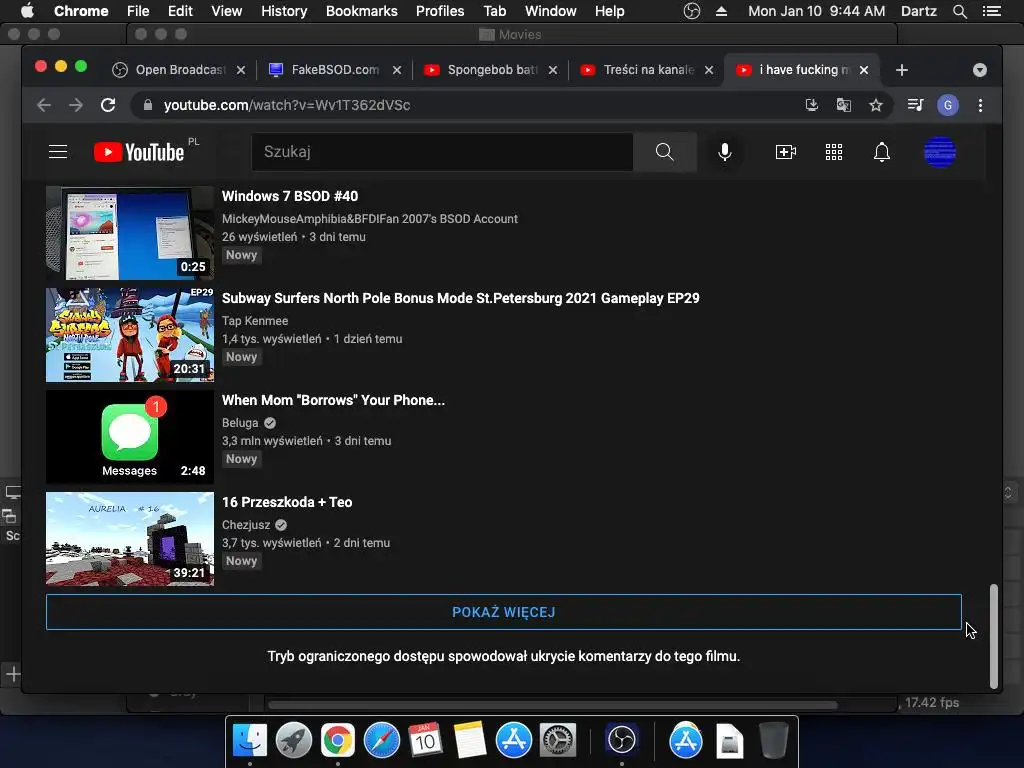This screenshot has height=768, width=1024.
Task: Click the Windows 7 BSOD video thumbnail
Action: click(x=129, y=233)
